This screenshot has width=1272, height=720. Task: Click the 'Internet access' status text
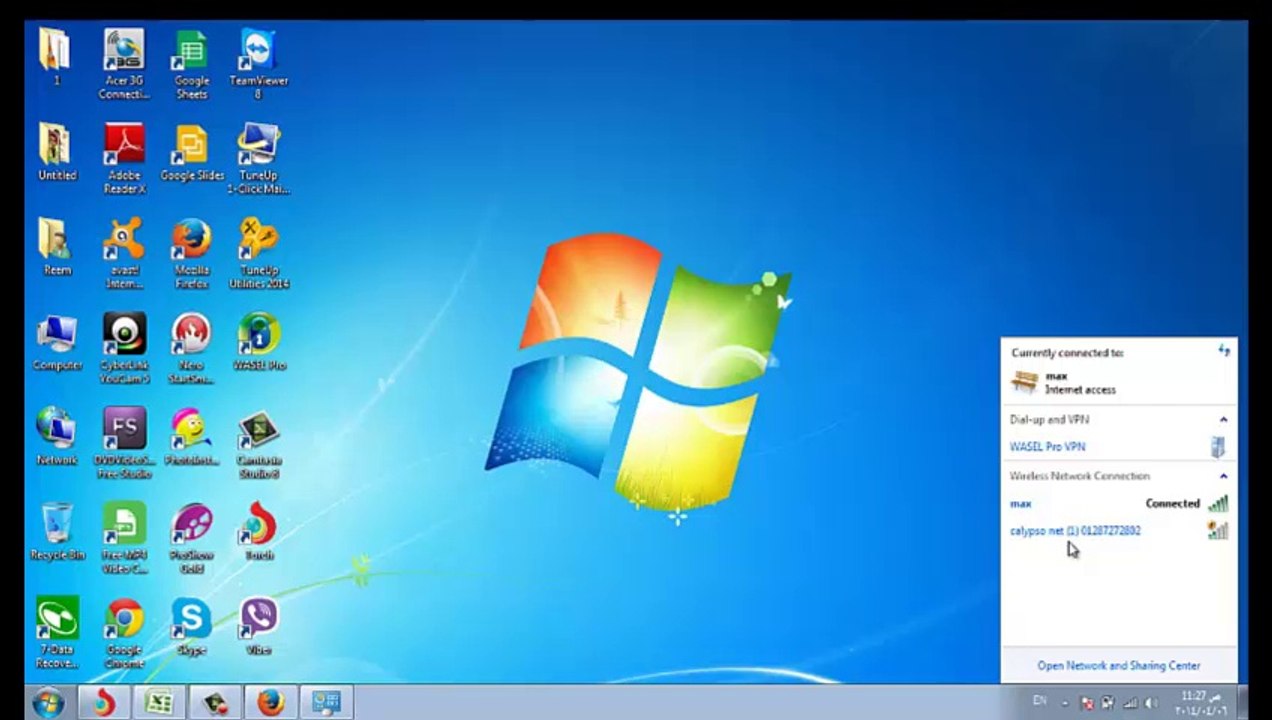pos(1080,390)
